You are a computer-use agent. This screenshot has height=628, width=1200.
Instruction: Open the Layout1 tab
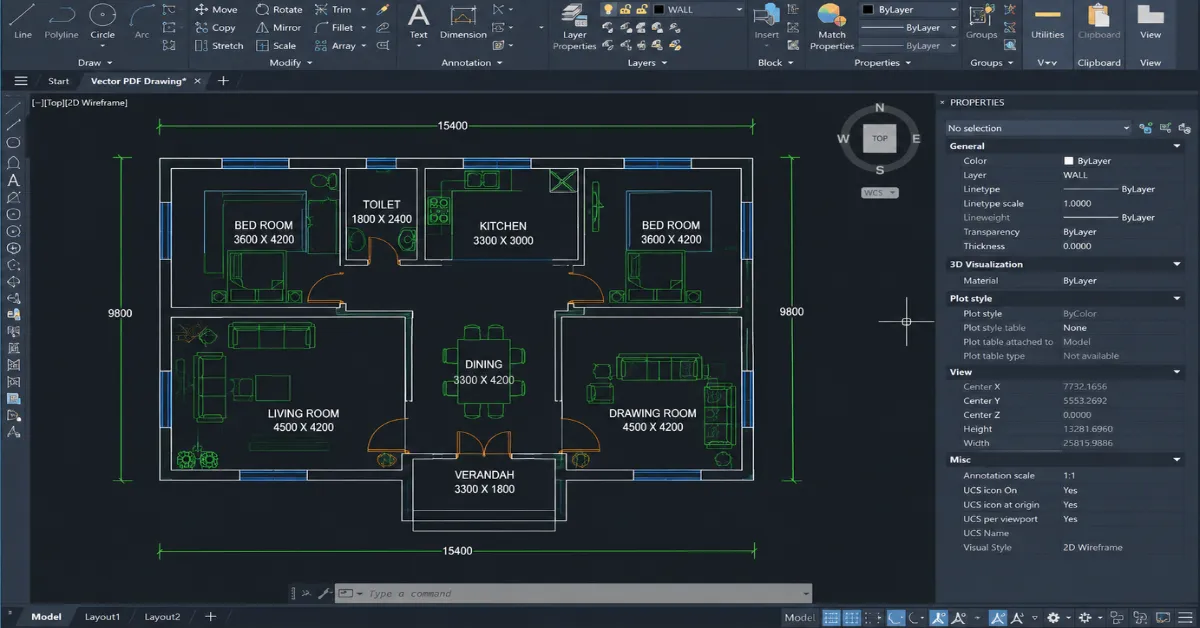102,617
